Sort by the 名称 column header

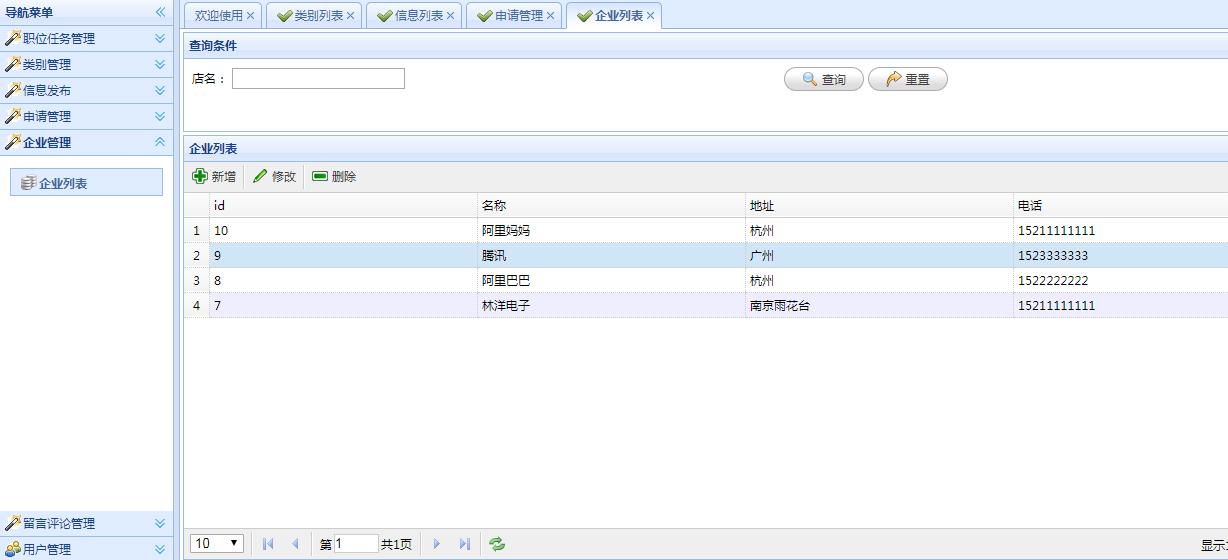[611, 205]
